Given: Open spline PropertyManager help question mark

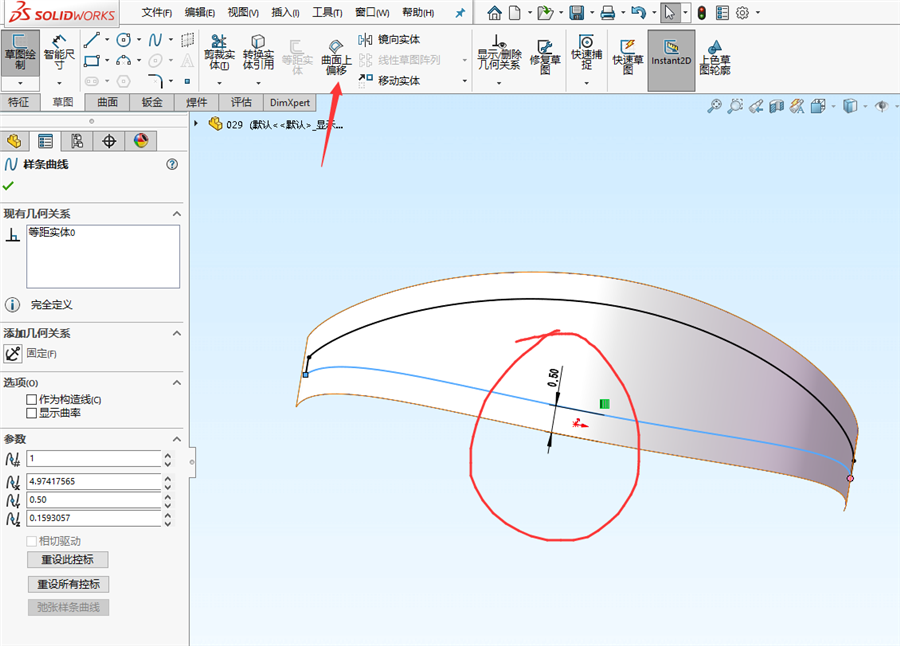Looking at the screenshot, I should (172, 164).
